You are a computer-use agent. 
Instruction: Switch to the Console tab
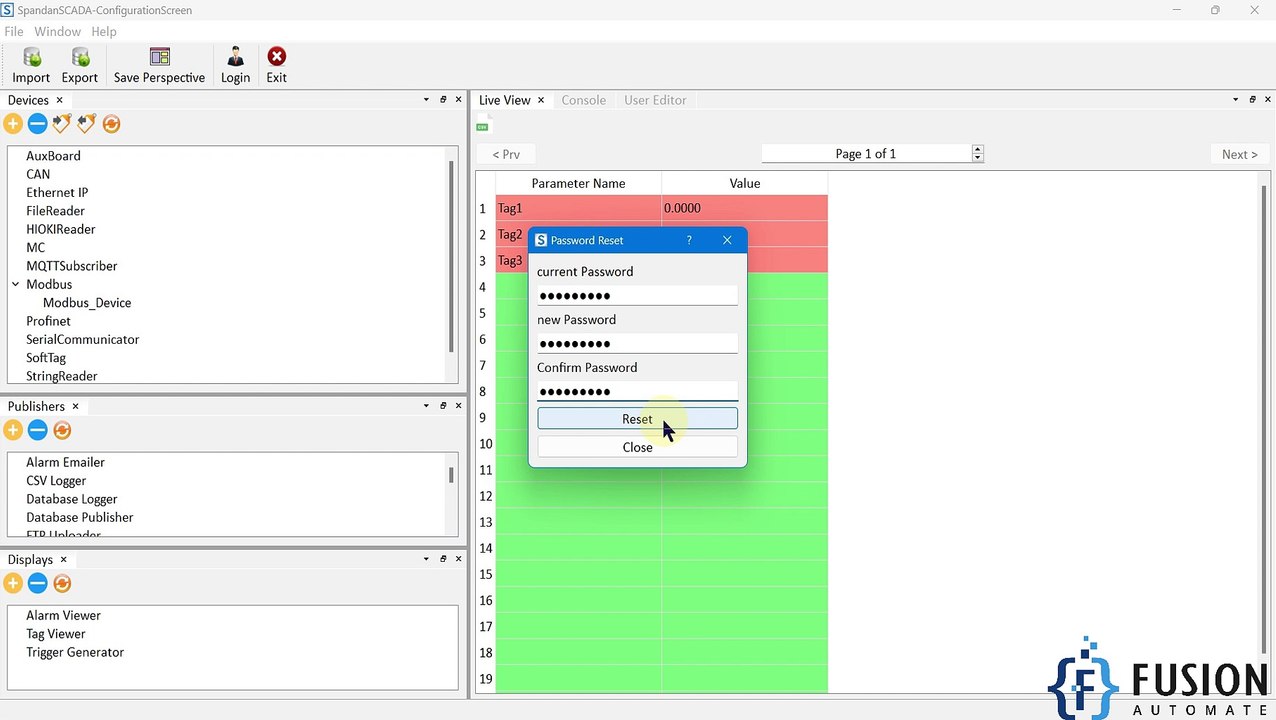pos(583,100)
